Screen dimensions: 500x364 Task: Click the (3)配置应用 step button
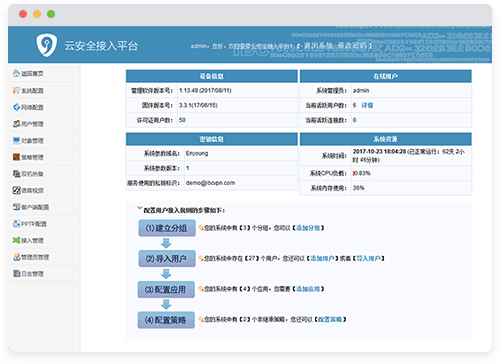pos(166,289)
